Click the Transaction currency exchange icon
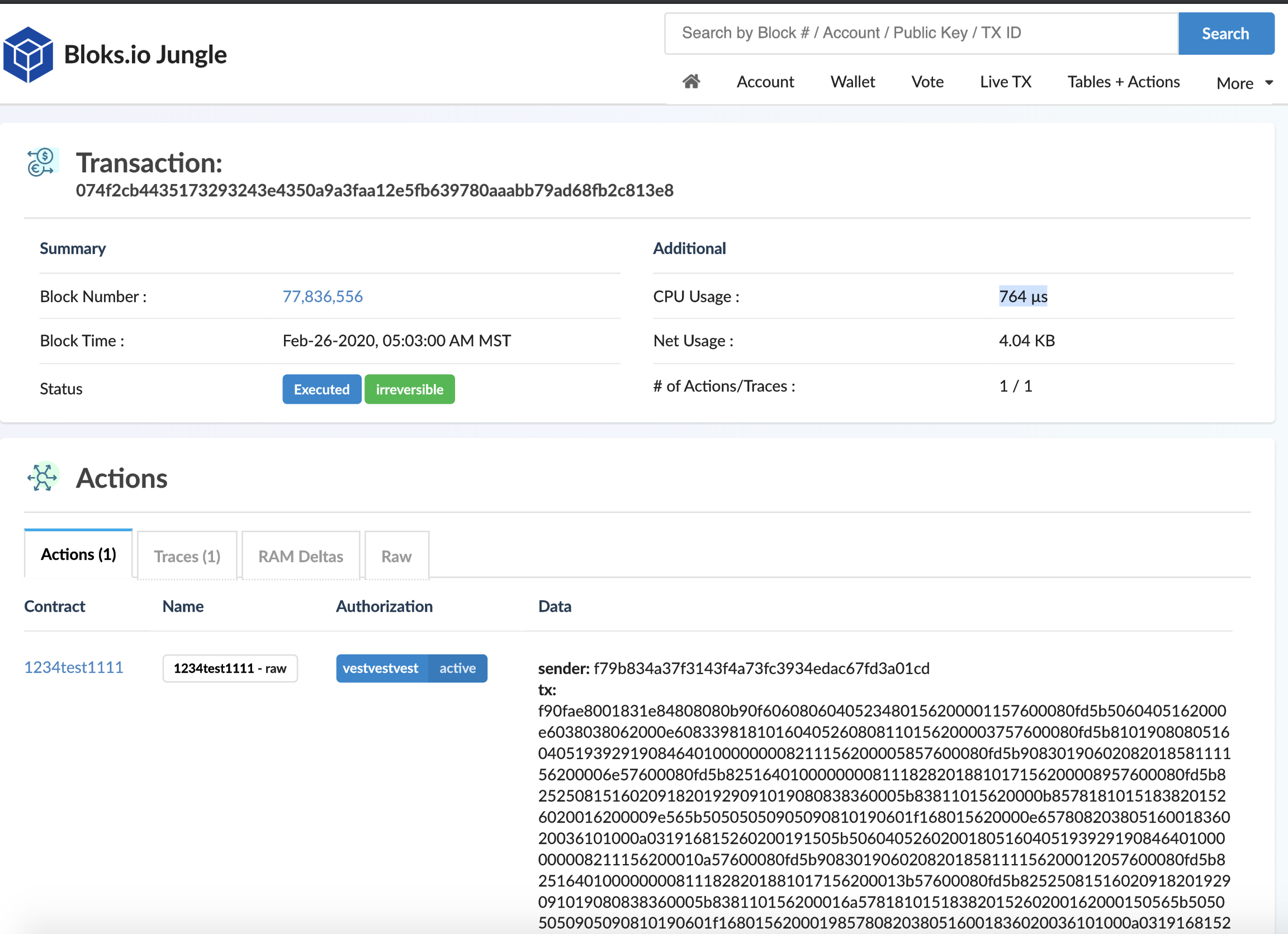 coord(41,163)
